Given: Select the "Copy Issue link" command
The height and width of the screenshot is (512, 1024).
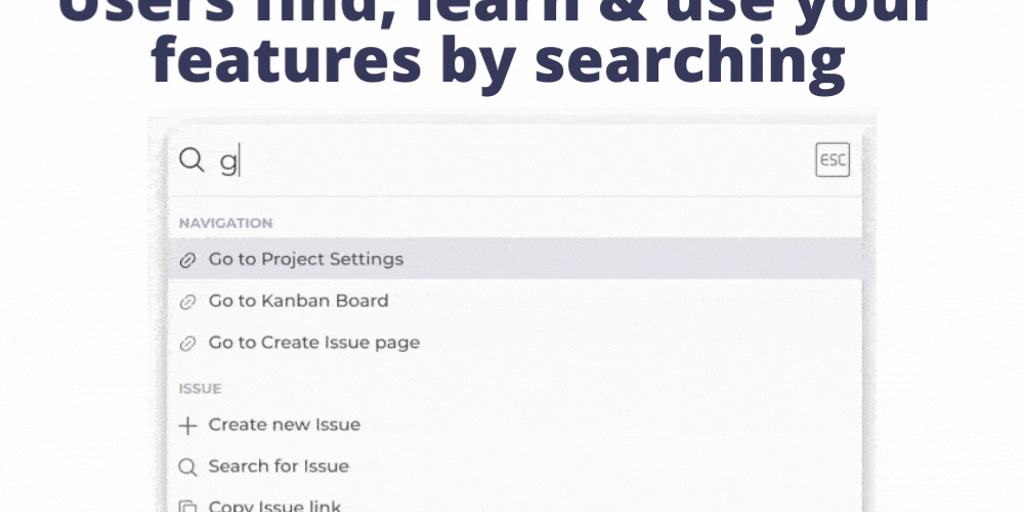Looking at the screenshot, I should click(274, 506).
